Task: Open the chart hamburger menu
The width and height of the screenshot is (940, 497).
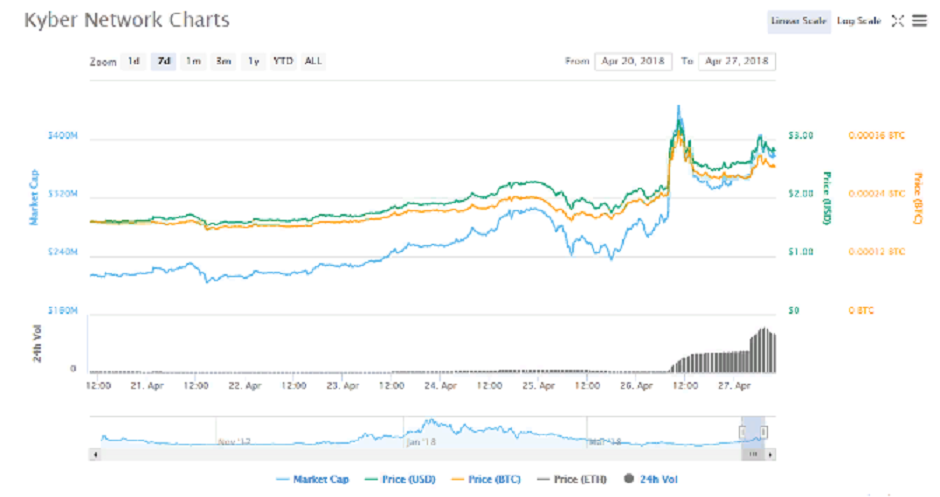Action: pyautogui.click(x=919, y=21)
